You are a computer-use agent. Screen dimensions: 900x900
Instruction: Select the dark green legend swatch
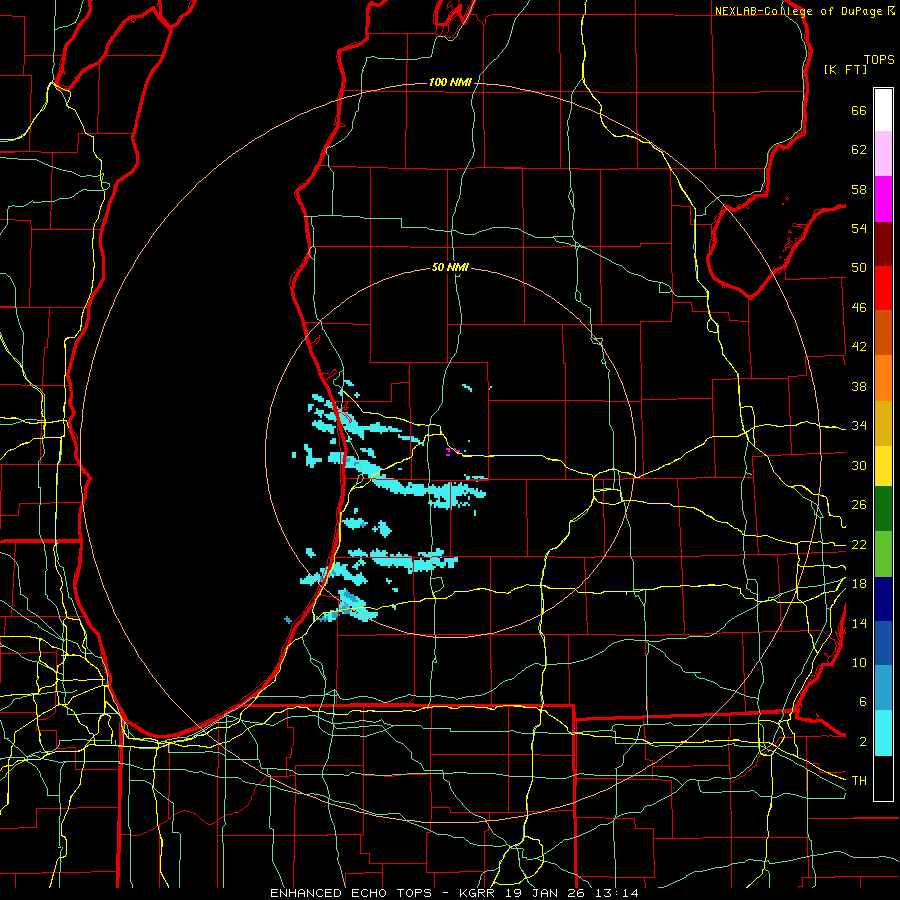pyautogui.click(x=883, y=509)
